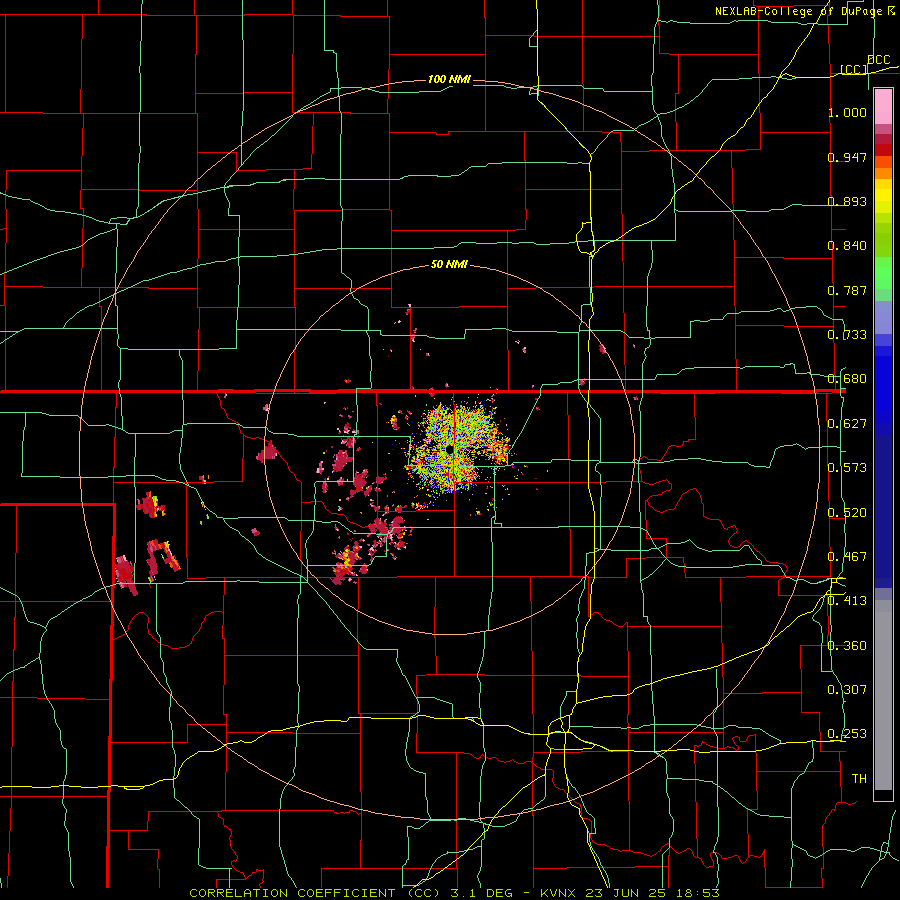Screen dimensions: 900x900
Task: Click the 0.840 legend value
Action: click(847, 246)
